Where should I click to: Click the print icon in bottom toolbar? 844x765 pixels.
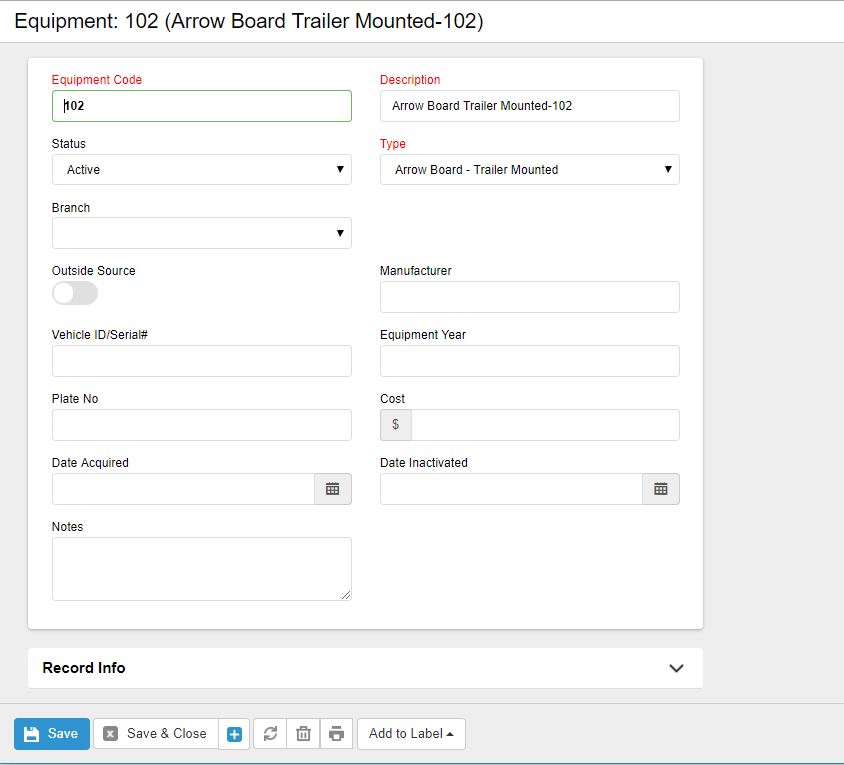point(336,734)
